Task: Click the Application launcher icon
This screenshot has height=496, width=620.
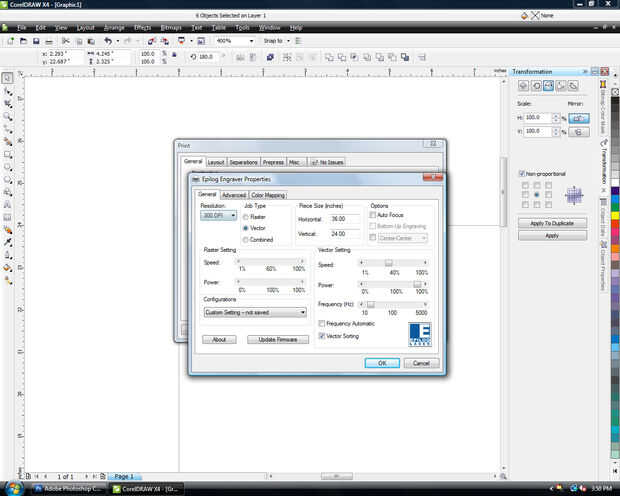Action: coord(181,40)
